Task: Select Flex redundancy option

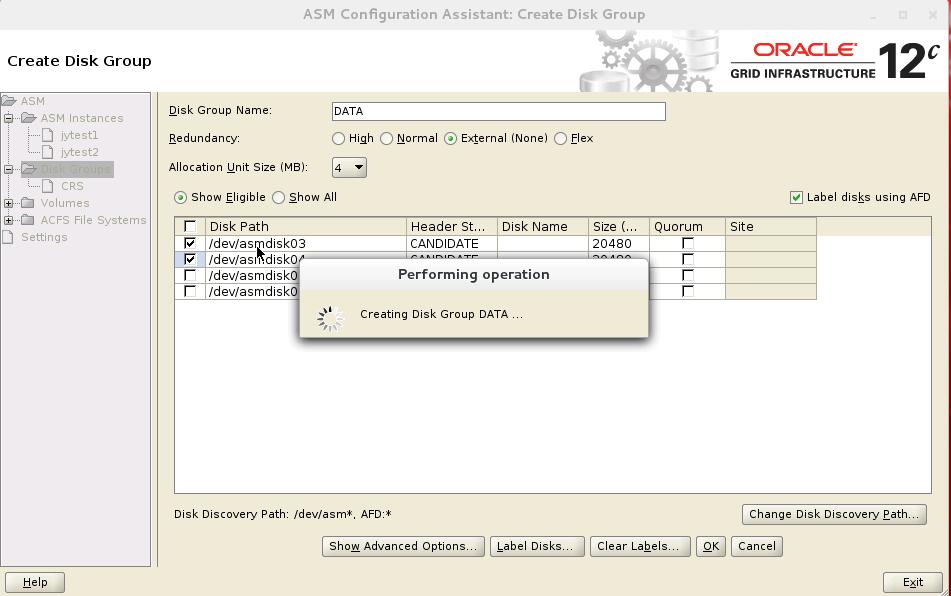Action: pos(560,138)
